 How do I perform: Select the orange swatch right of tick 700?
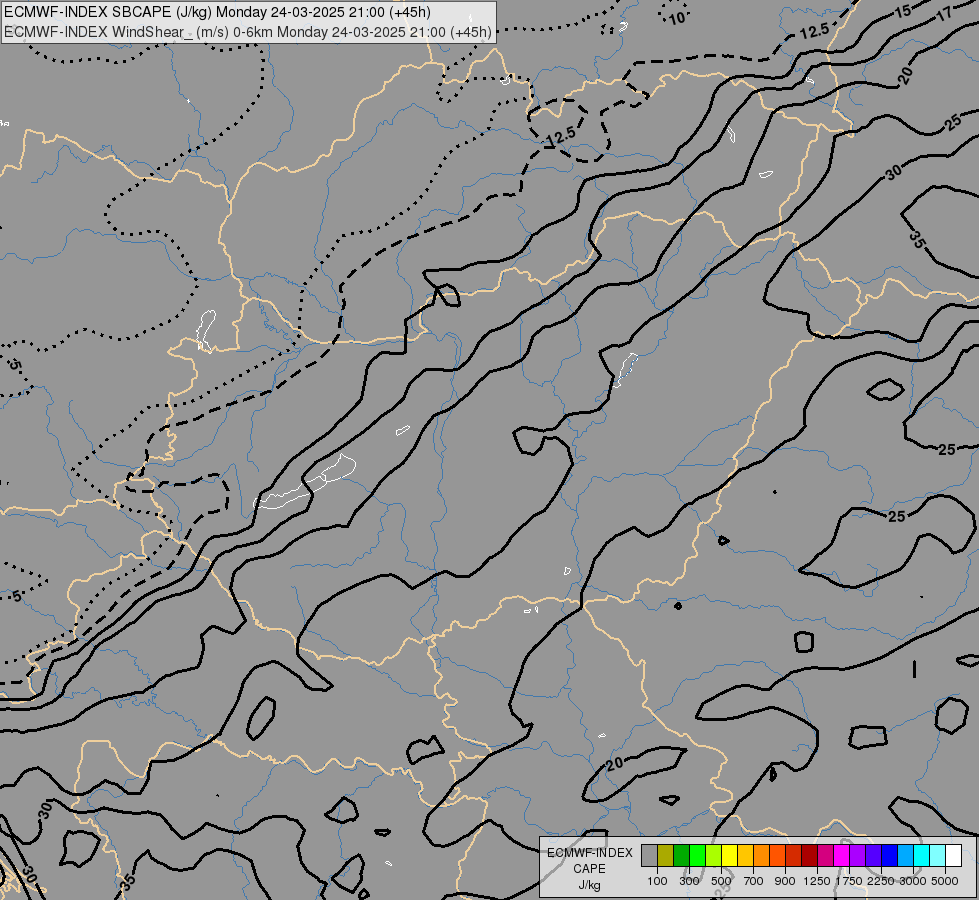[762, 856]
